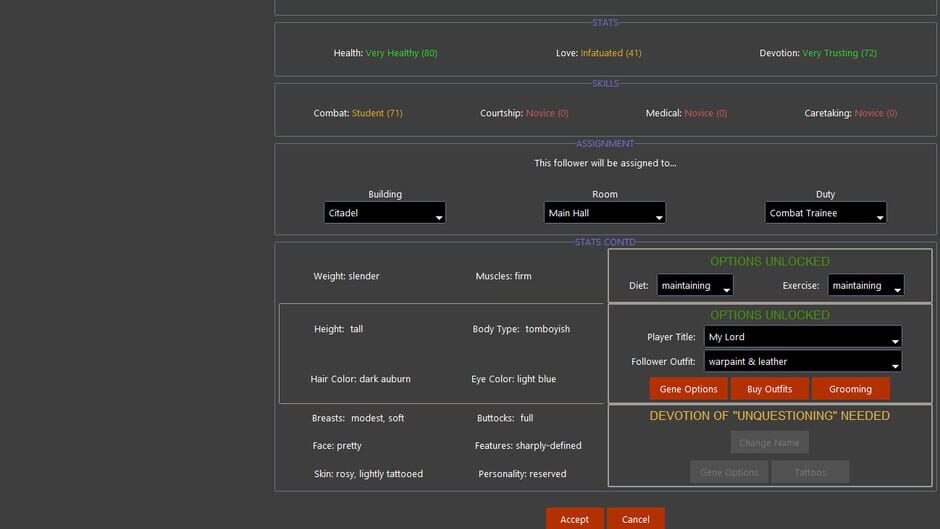940x529 pixels.
Task: Open the Follower Outfit dropdown
Action: (x=802, y=362)
